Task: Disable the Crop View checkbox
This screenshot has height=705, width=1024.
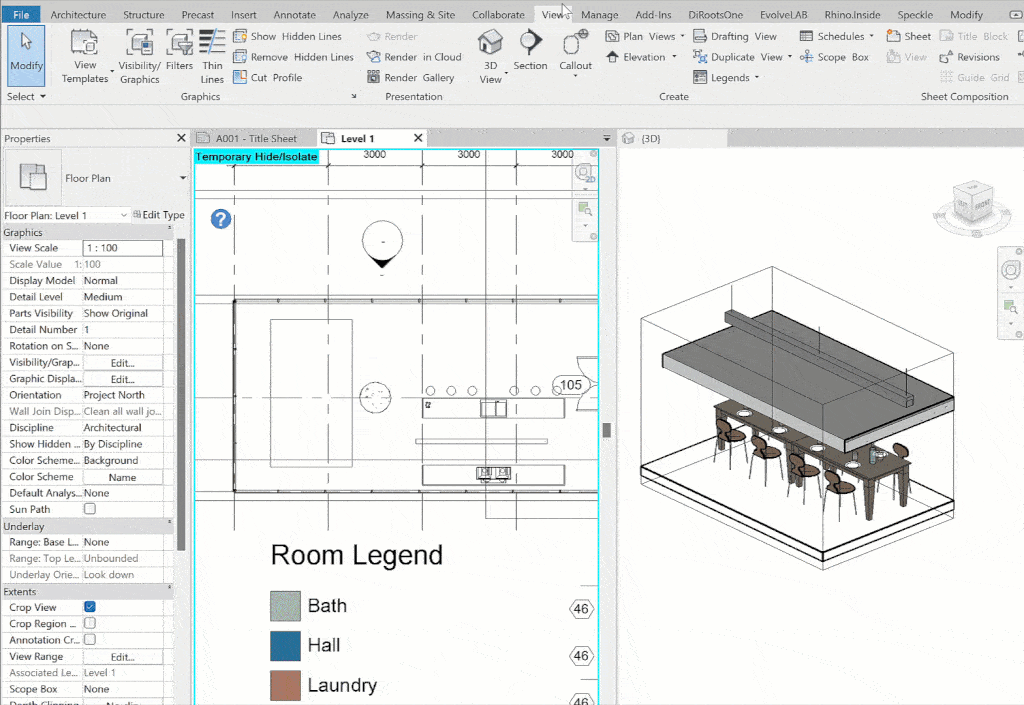Action: (x=90, y=607)
